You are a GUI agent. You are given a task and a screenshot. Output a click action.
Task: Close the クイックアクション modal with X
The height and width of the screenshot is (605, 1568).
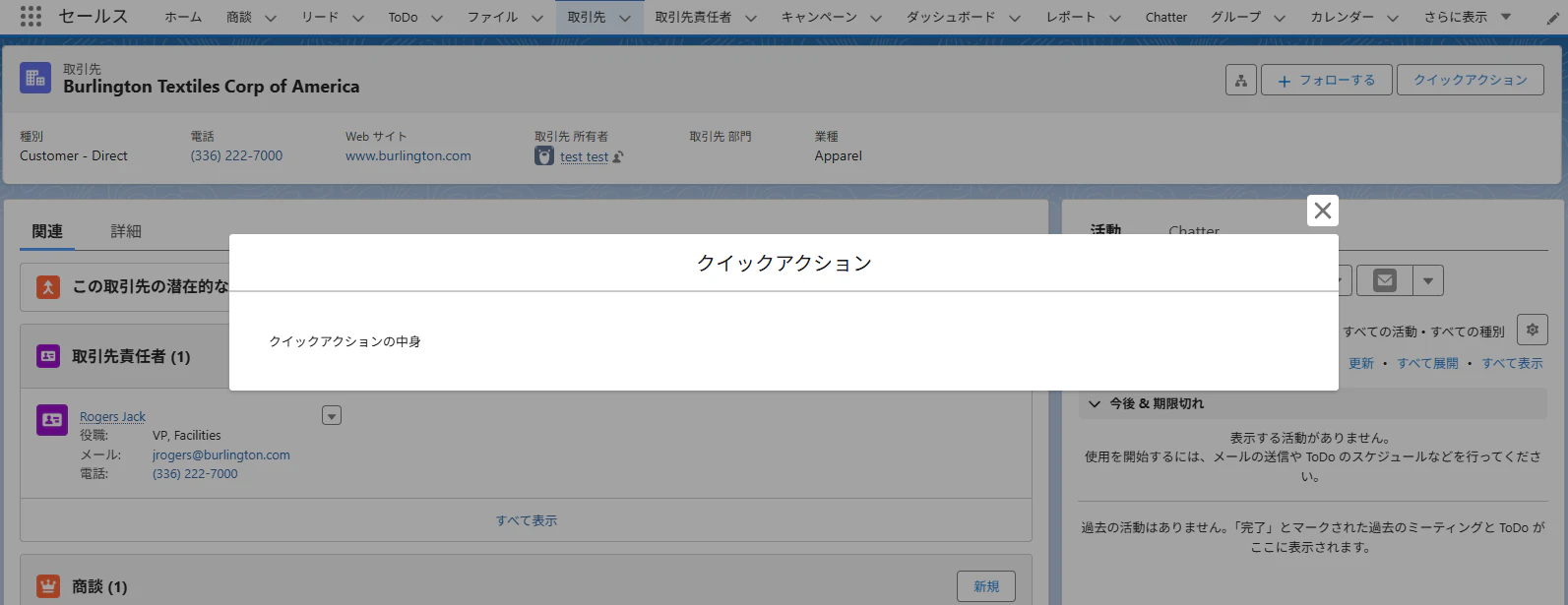pyautogui.click(x=1323, y=211)
